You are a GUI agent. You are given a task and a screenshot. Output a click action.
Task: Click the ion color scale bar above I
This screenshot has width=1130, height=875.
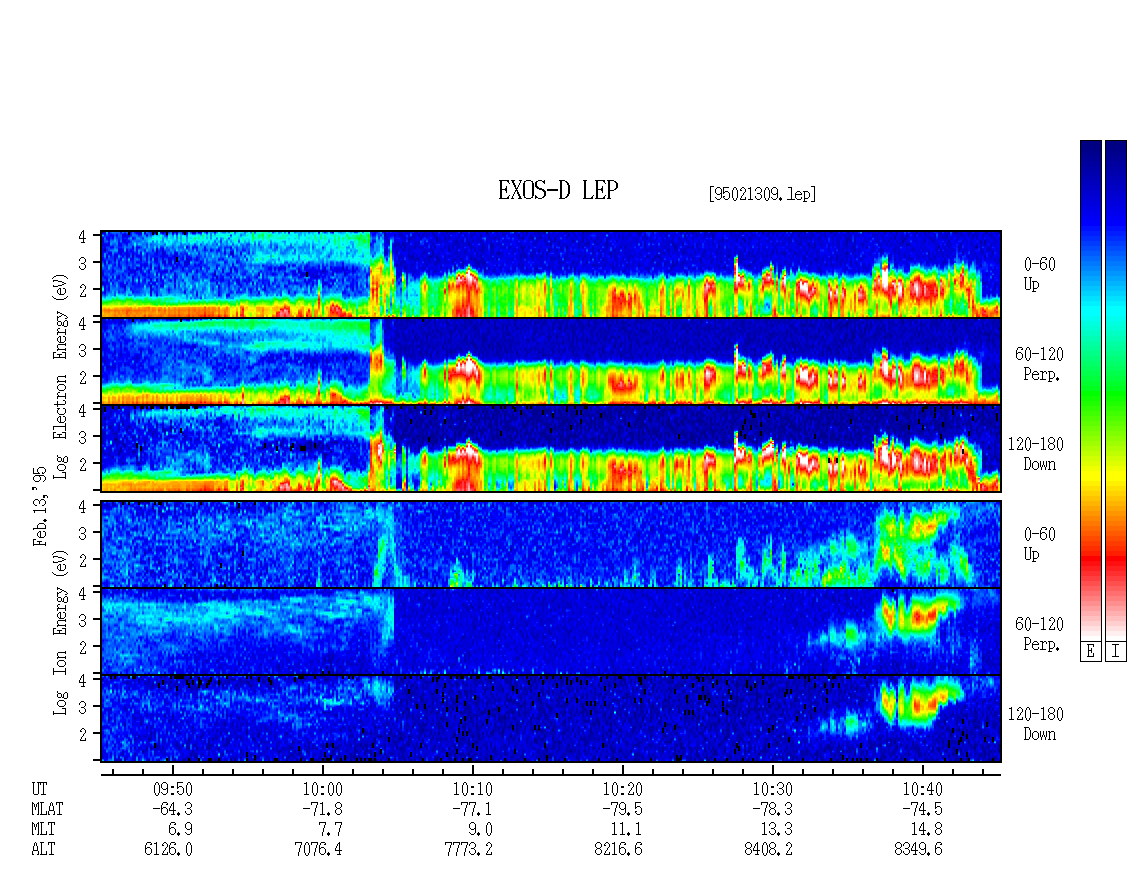[x=1116, y=390]
